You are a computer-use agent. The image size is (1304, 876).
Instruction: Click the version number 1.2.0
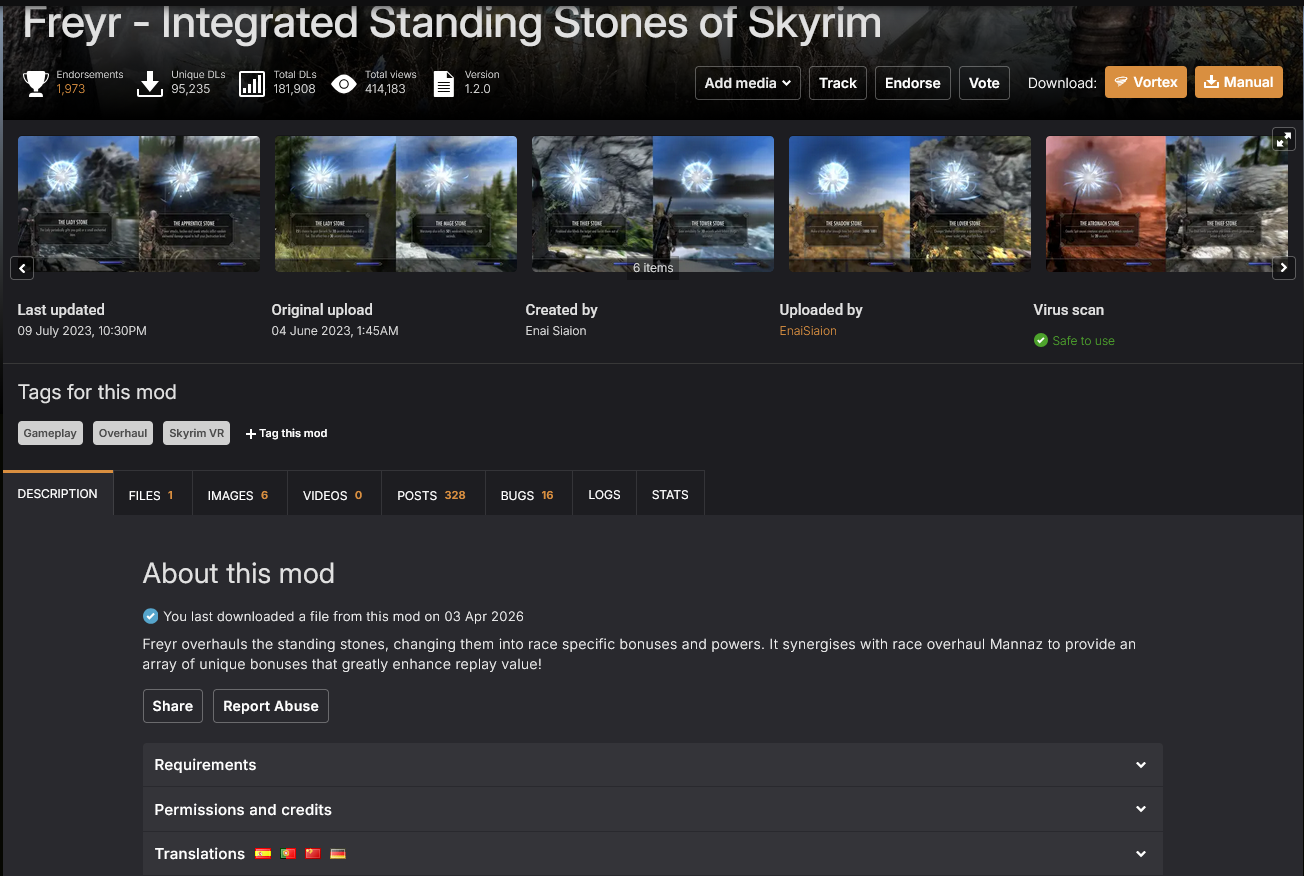(x=478, y=89)
